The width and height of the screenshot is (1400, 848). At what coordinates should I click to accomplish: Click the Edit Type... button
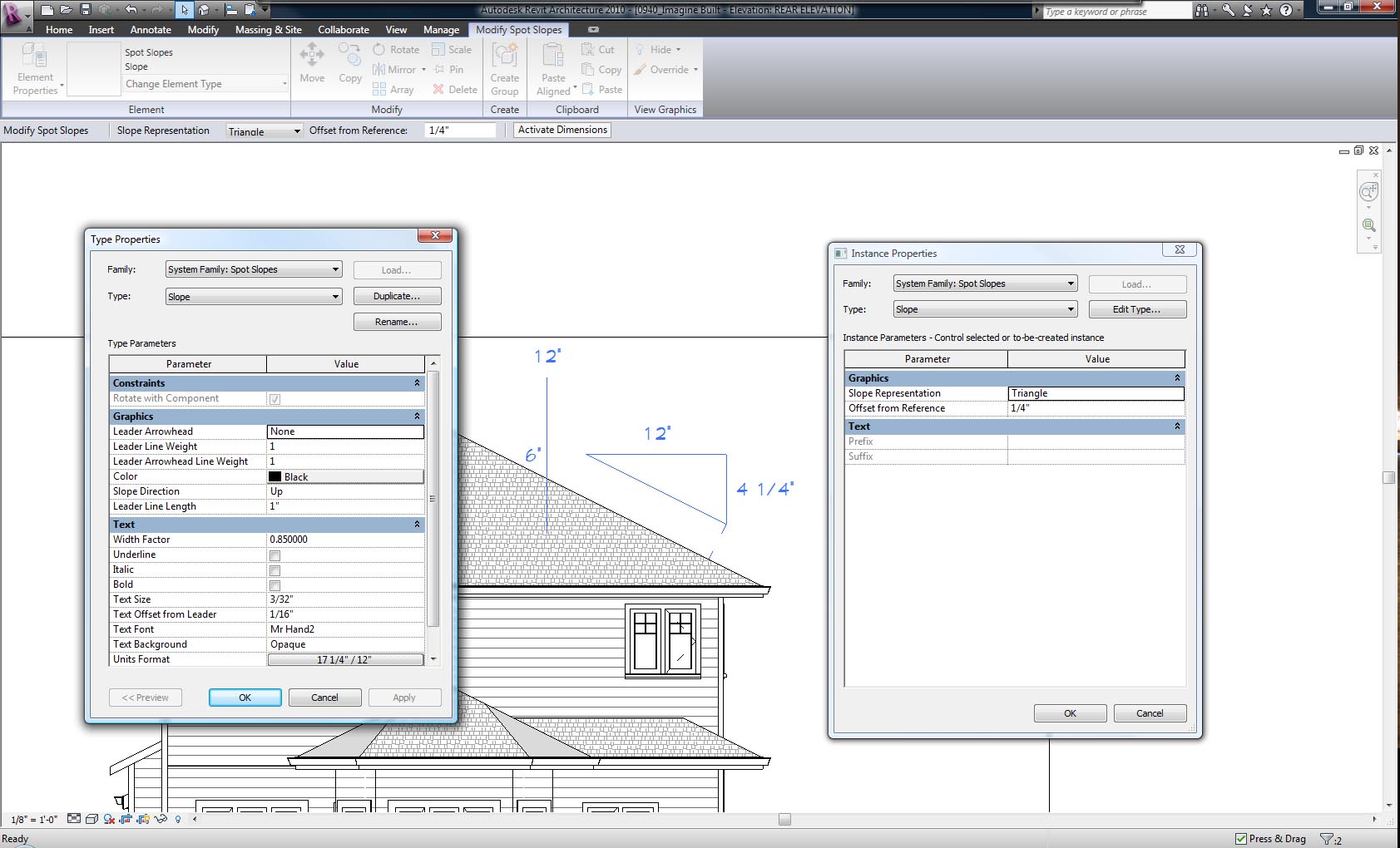click(1136, 309)
